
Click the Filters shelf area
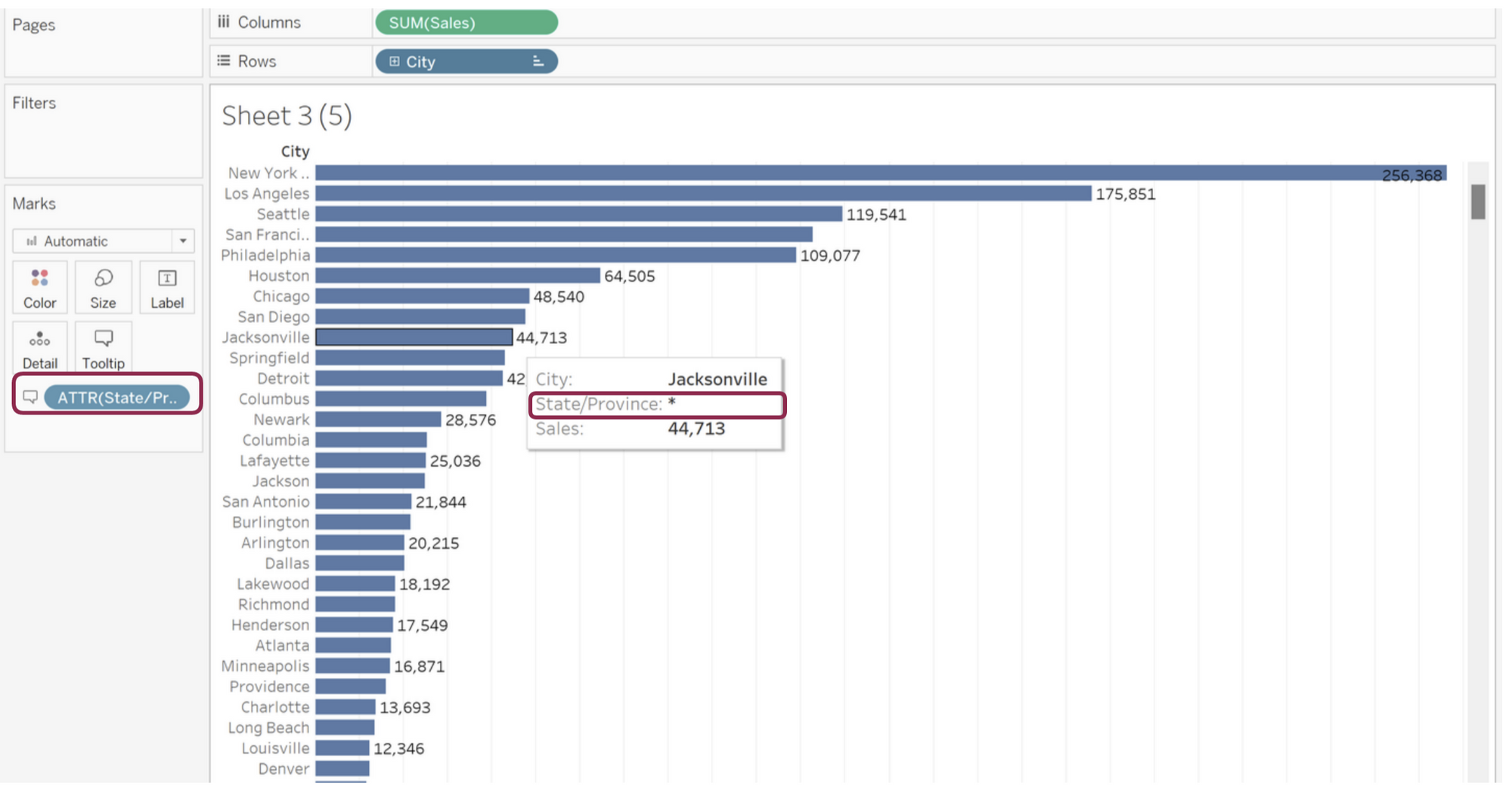click(103, 132)
